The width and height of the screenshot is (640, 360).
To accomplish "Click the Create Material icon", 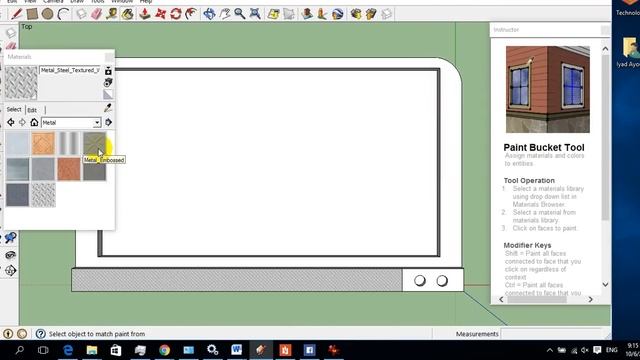I will pos(108,82).
